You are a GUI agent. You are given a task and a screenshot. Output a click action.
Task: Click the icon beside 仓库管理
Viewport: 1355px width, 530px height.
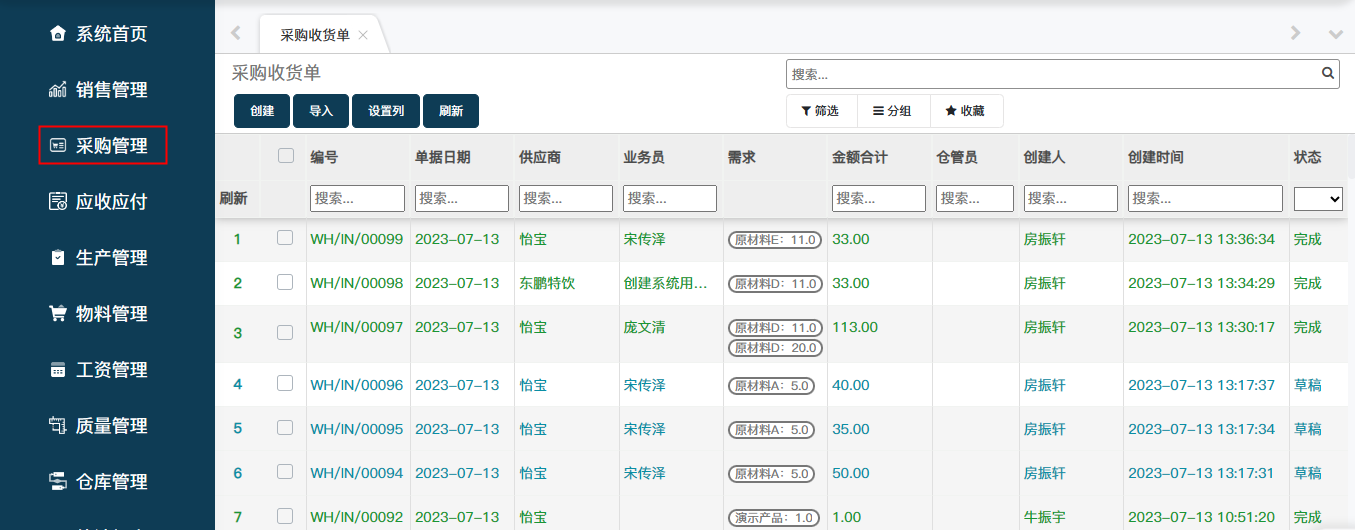click(x=57, y=482)
